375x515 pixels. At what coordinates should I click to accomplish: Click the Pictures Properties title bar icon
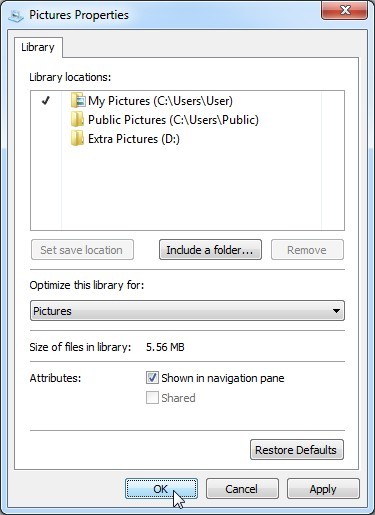tap(16, 16)
